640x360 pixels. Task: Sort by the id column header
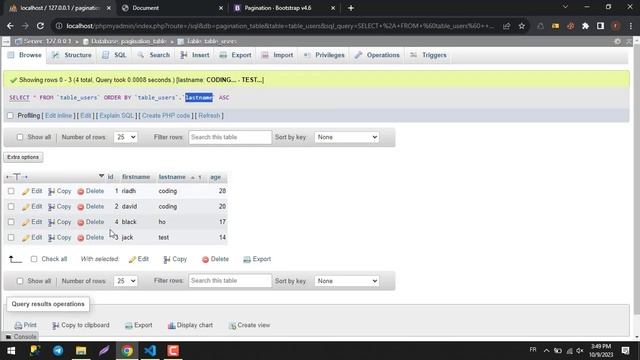110,177
